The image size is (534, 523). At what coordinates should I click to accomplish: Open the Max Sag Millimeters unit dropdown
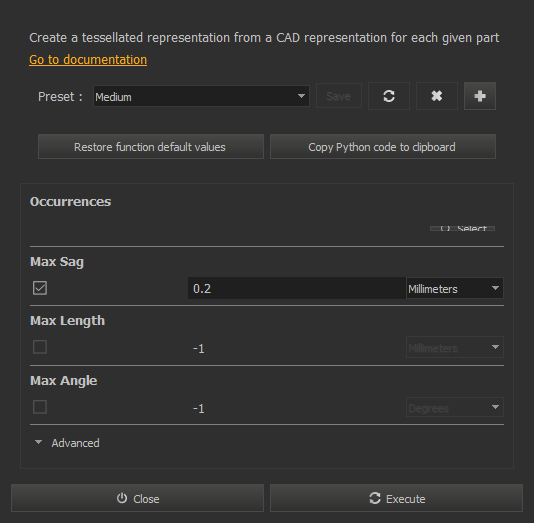click(x=455, y=288)
